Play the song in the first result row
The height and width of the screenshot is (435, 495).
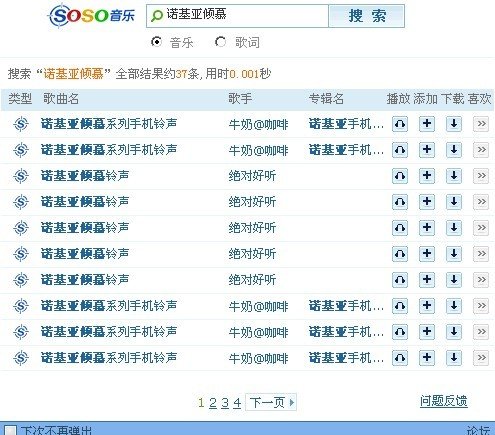400,124
